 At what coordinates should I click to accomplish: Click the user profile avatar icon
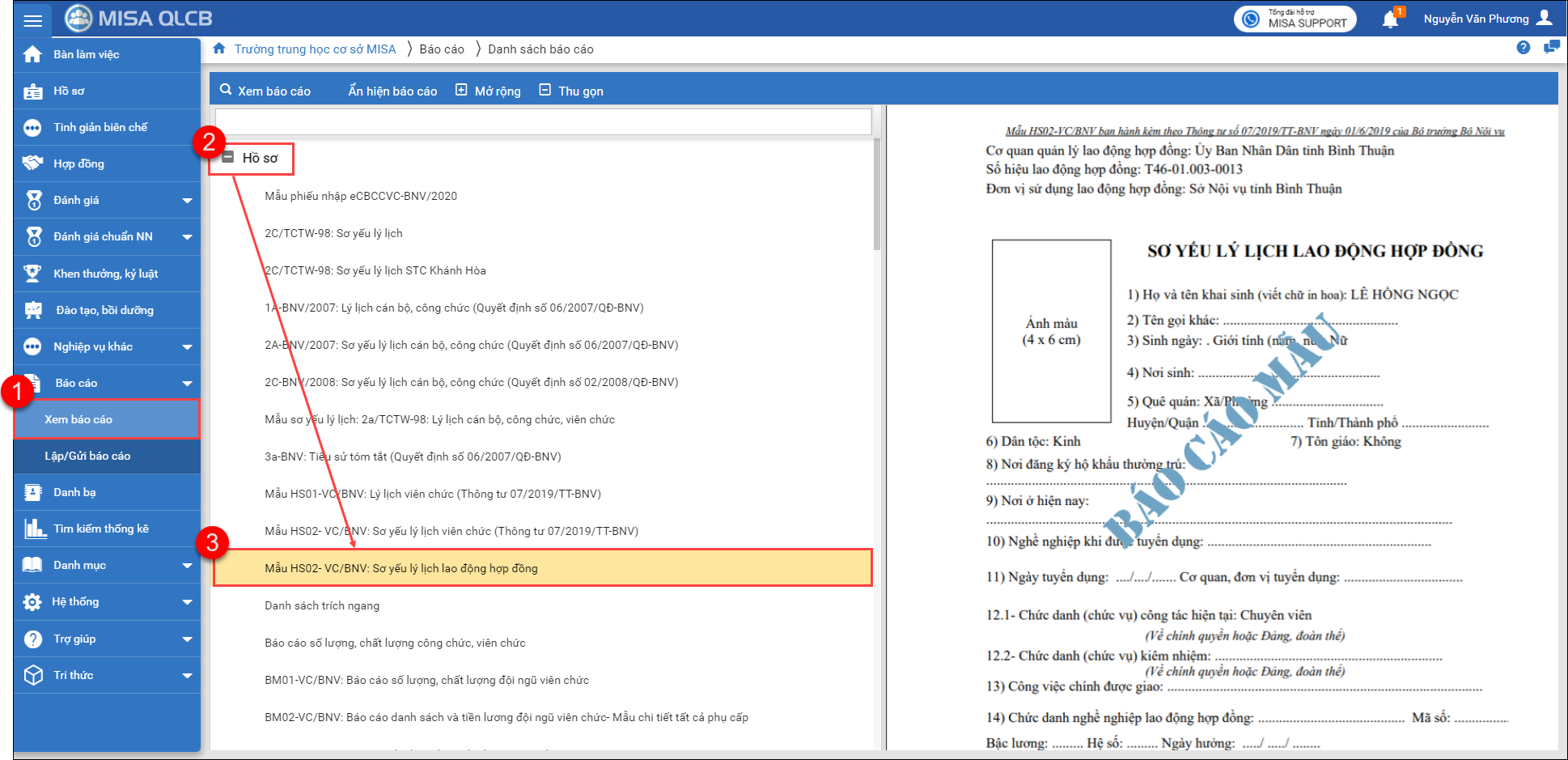click(x=1545, y=18)
